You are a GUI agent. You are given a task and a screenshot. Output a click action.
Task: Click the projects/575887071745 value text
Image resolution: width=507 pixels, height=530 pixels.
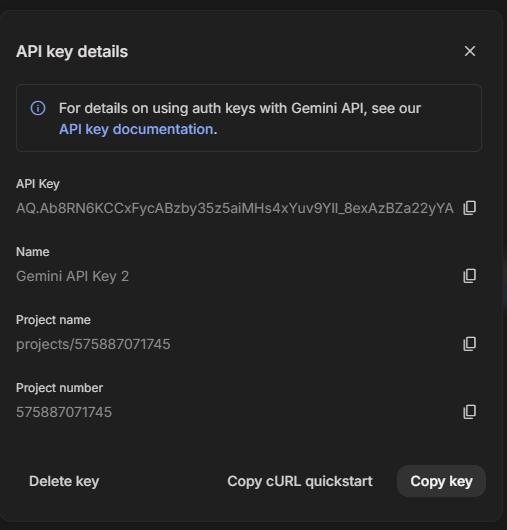click(x=93, y=344)
